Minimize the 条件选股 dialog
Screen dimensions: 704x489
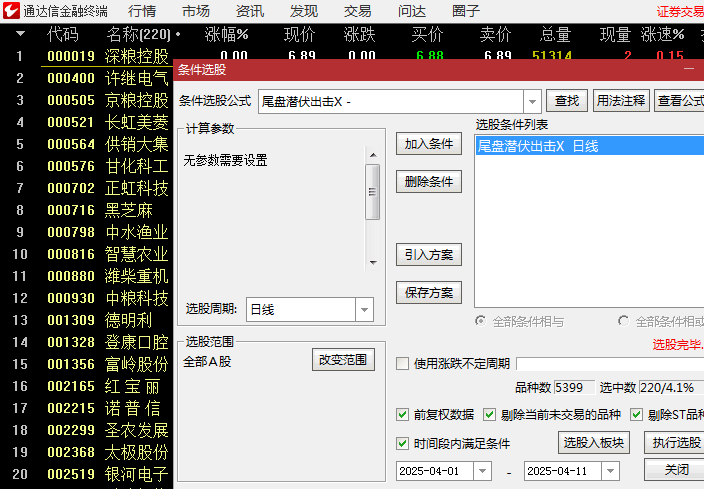689,69
